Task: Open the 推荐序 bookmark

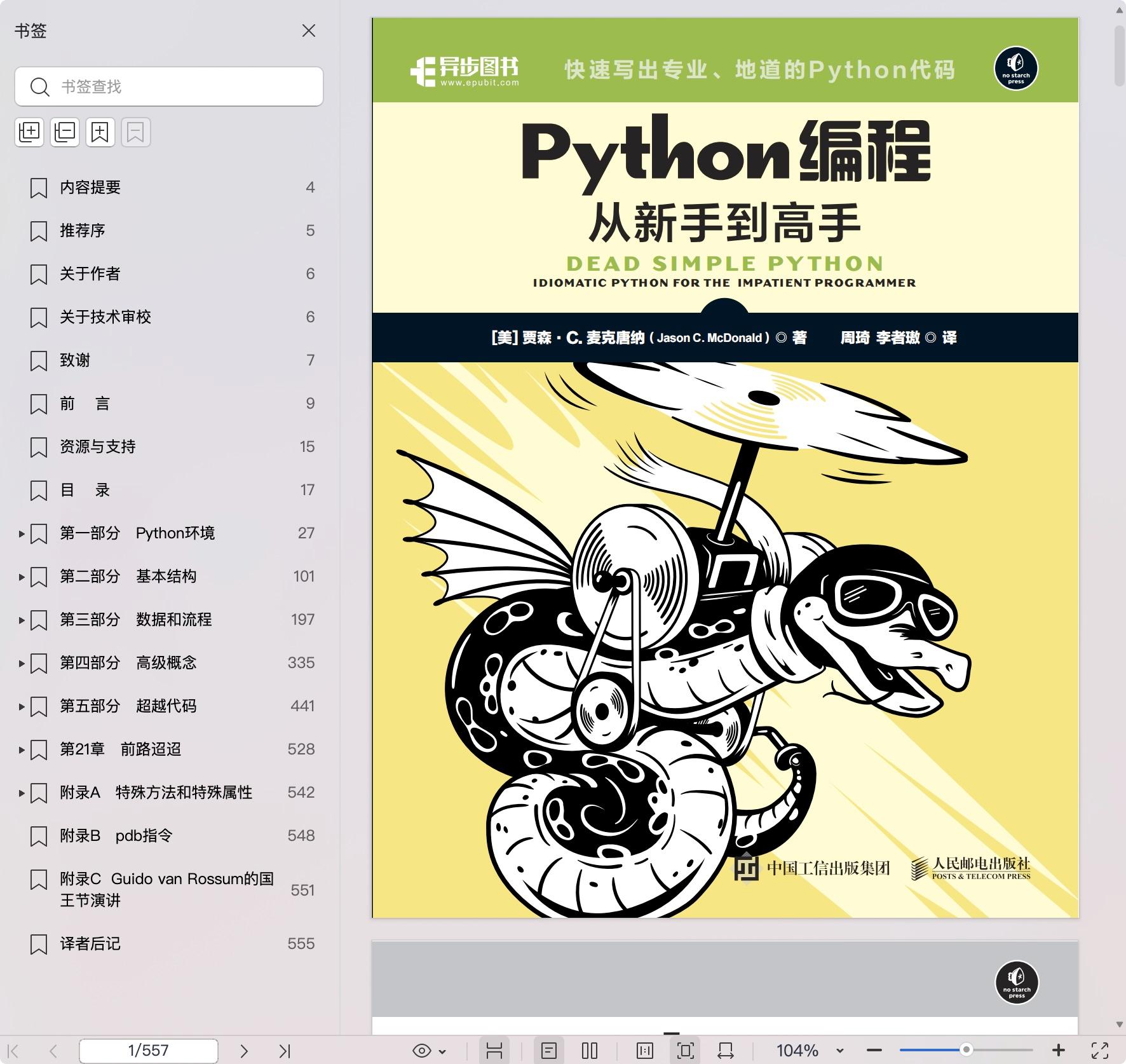Action: [x=83, y=230]
